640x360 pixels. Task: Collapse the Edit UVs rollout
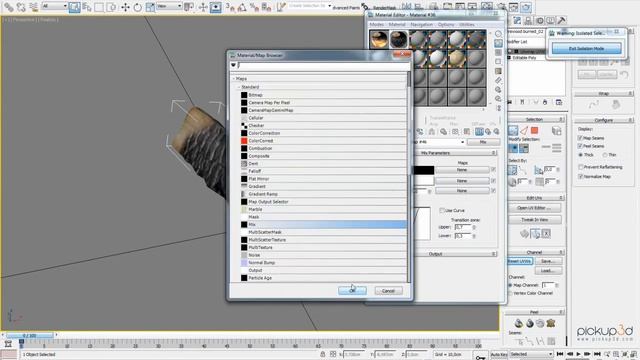click(534, 198)
